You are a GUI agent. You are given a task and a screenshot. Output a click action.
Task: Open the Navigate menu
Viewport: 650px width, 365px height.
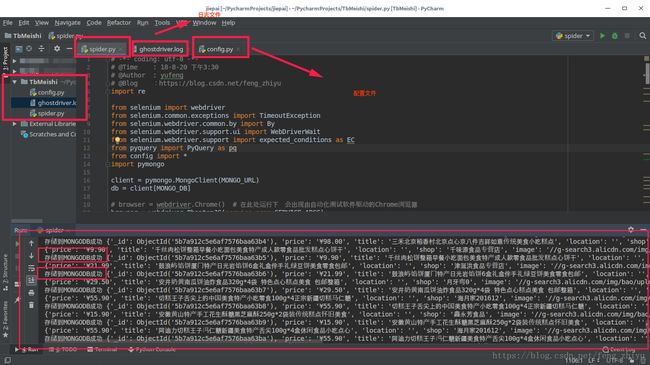click(x=68, y=23)
